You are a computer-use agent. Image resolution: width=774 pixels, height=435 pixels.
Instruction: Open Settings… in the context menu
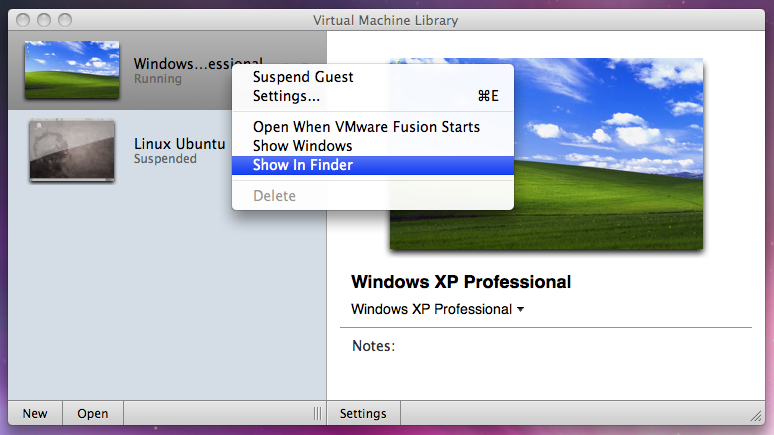pos(373,96)
